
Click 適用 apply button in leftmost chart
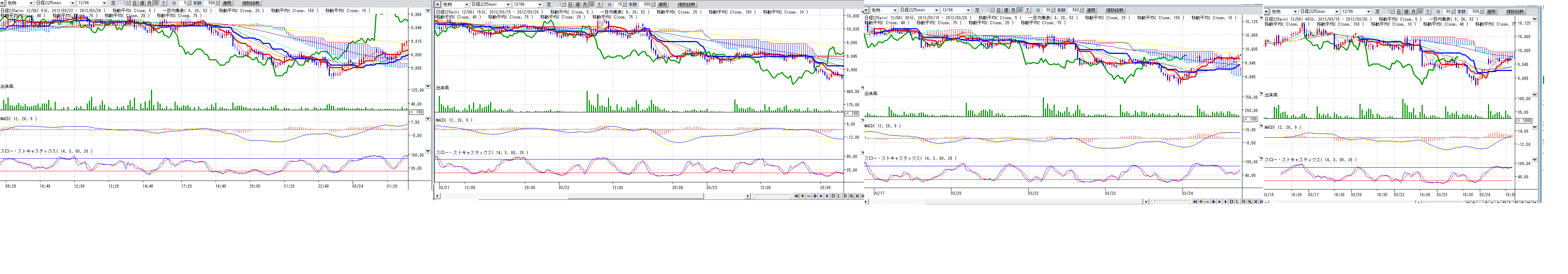227,3
